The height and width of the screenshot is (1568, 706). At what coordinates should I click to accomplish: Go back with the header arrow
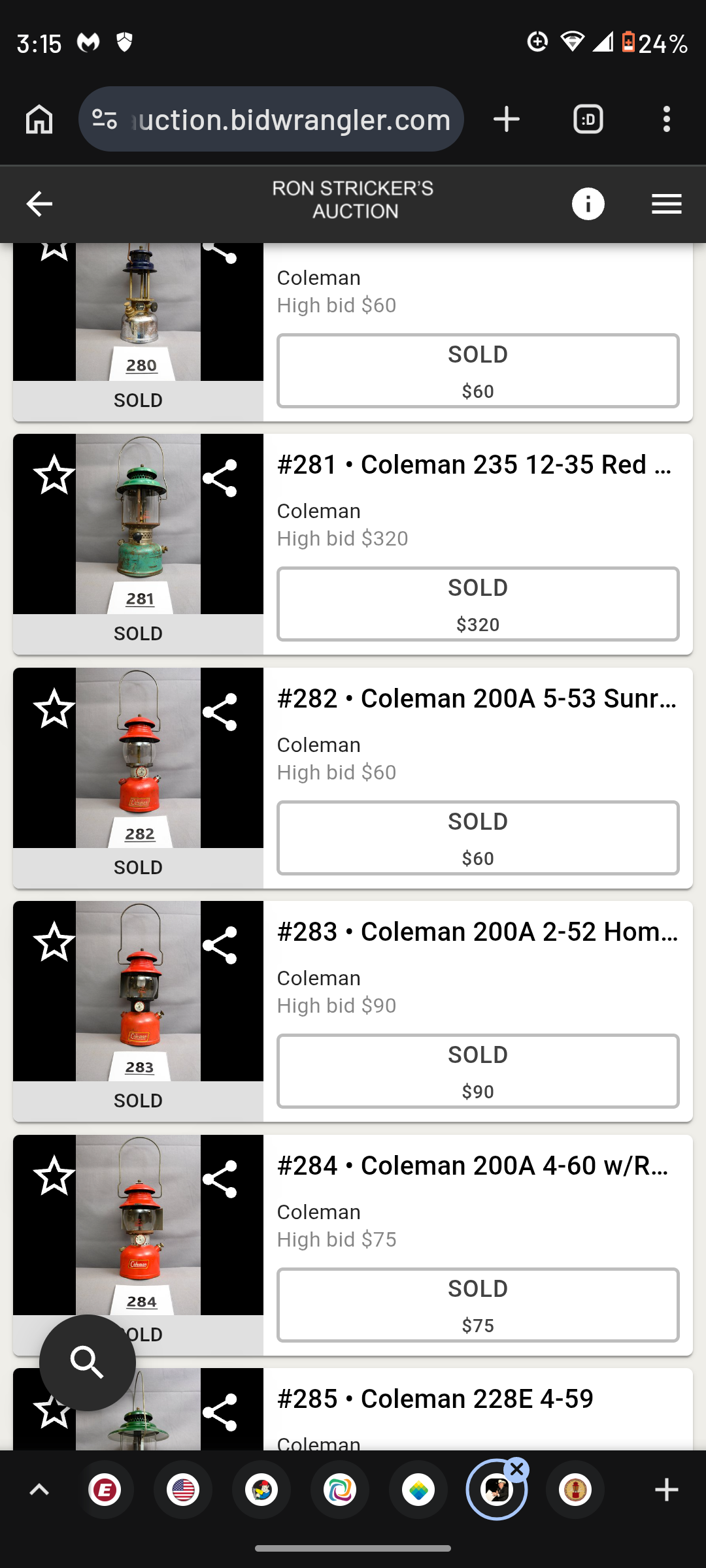click(39, 204)
